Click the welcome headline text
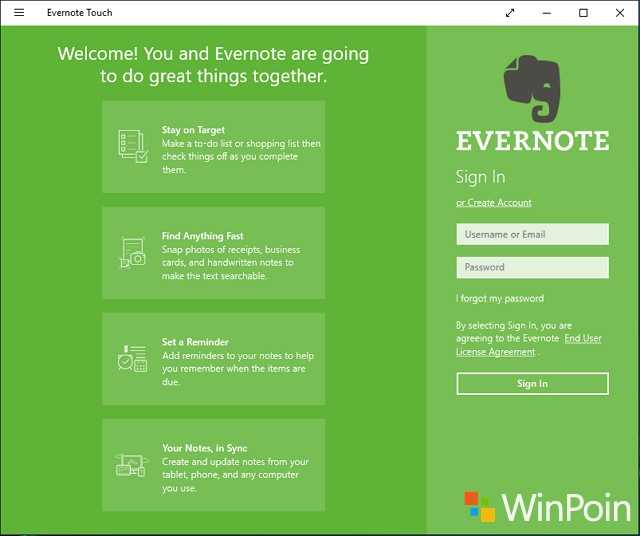Screen dimensions: 640x536 point(213,65)
